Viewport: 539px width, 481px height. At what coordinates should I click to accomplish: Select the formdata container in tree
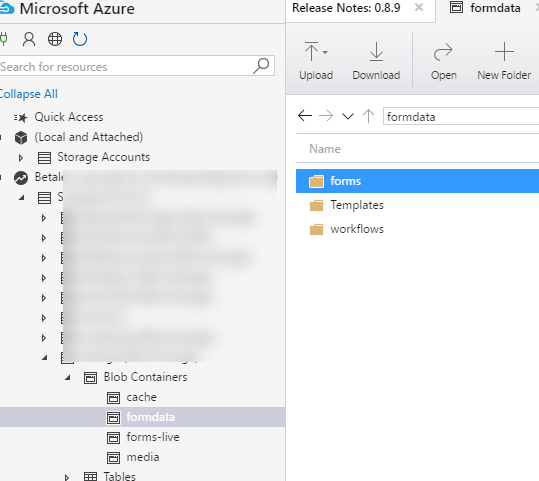(x=151, y=417)
